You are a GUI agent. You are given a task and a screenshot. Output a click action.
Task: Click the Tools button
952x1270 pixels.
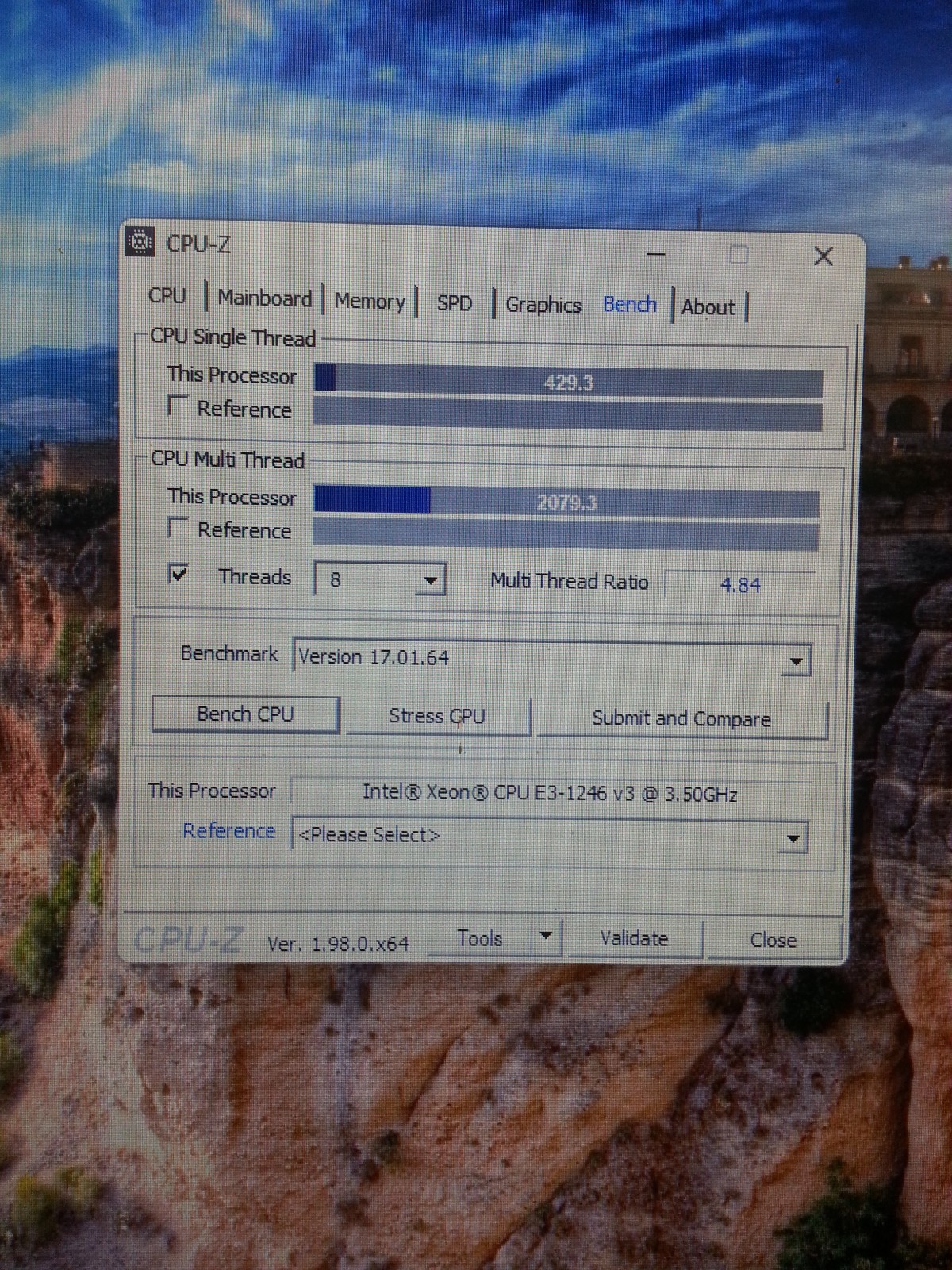(x=480, y=938)
